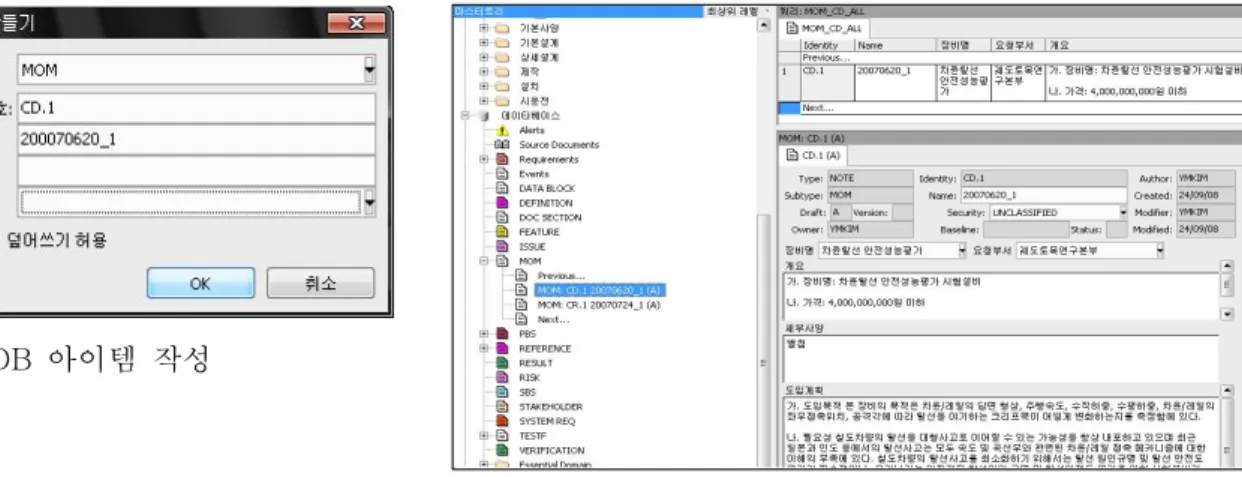Collapse the 데이터베이스 node
The height and width of the screenshot is (477, 1242).
[x=463, y=116]
